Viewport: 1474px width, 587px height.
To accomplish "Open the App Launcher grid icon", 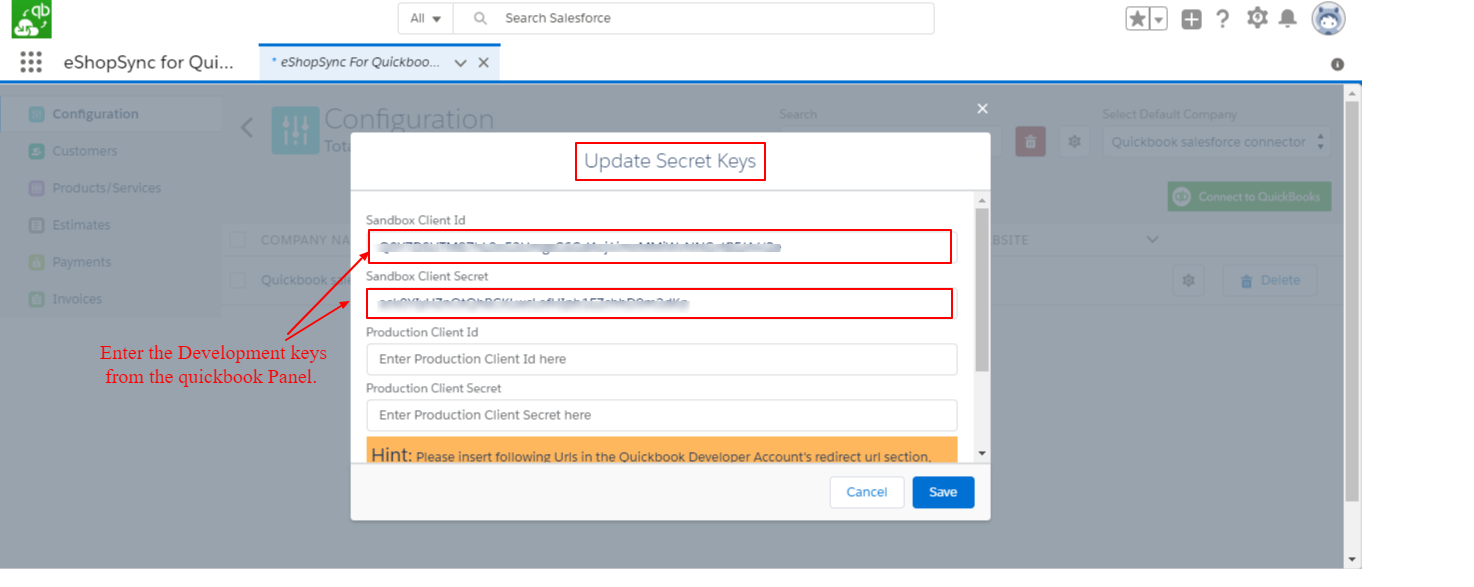I will point(31,62).
